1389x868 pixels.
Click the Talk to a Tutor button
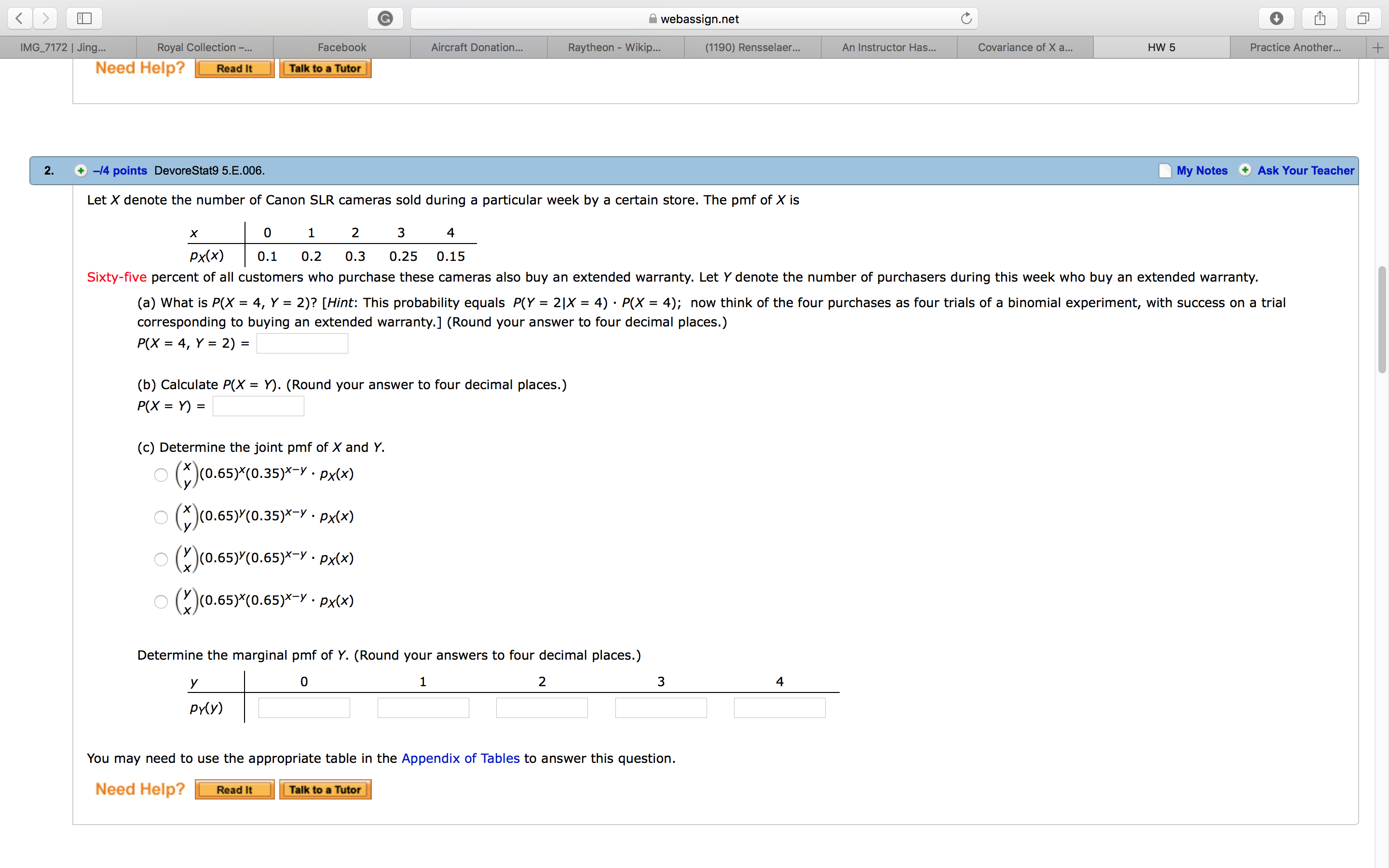click(325, 789)
